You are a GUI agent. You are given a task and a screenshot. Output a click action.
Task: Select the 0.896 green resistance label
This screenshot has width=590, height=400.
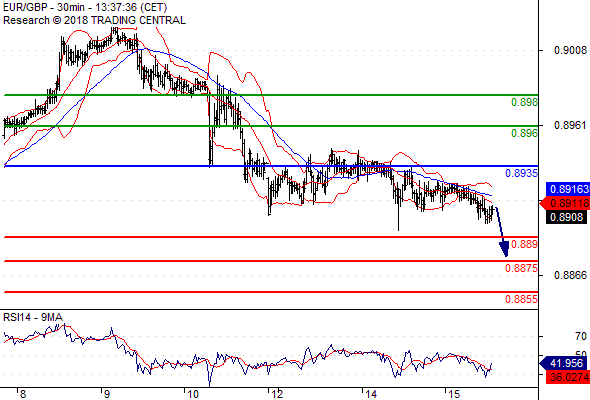click(x=524, y=133)
